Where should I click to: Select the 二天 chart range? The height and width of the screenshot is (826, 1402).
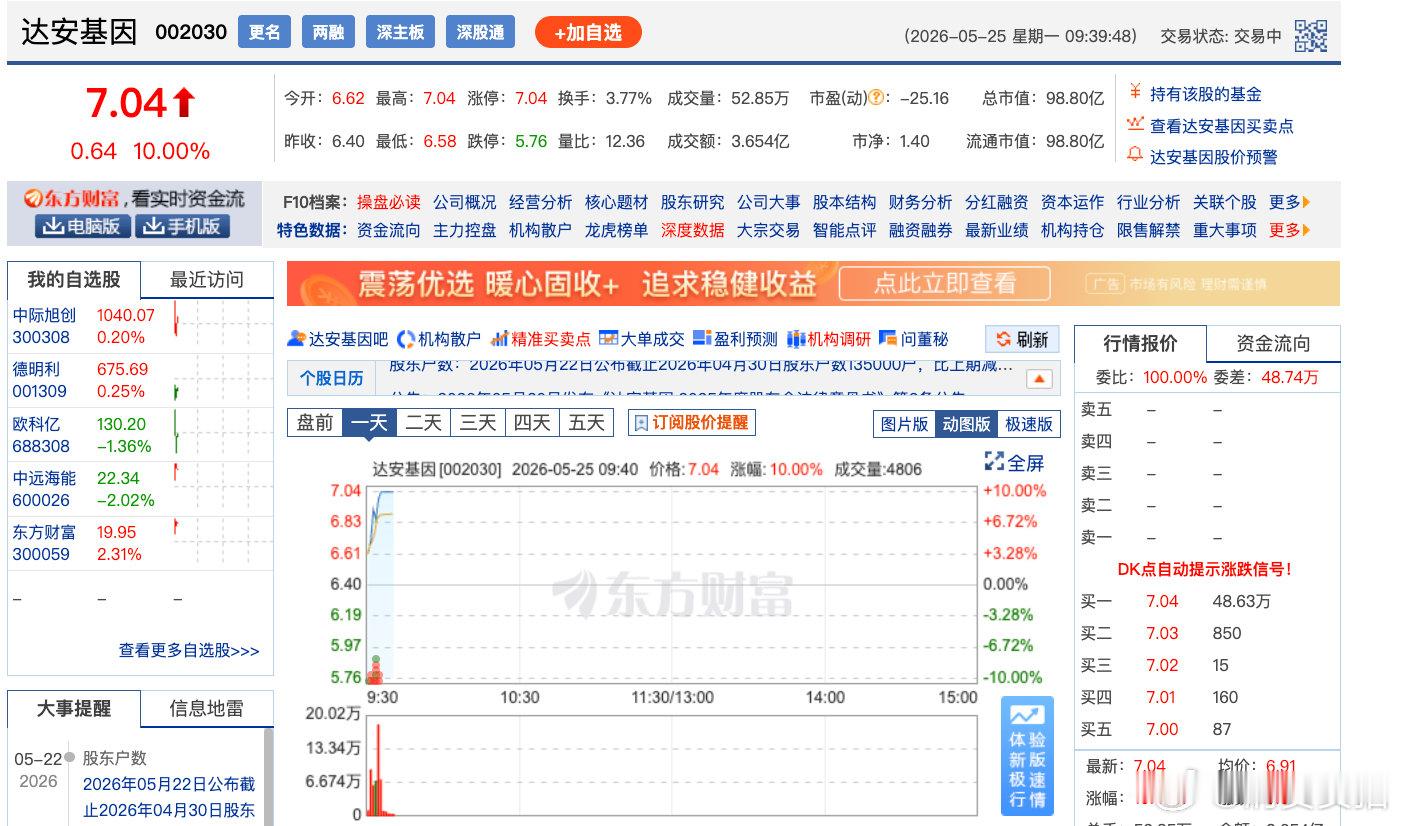pos(423,423)
